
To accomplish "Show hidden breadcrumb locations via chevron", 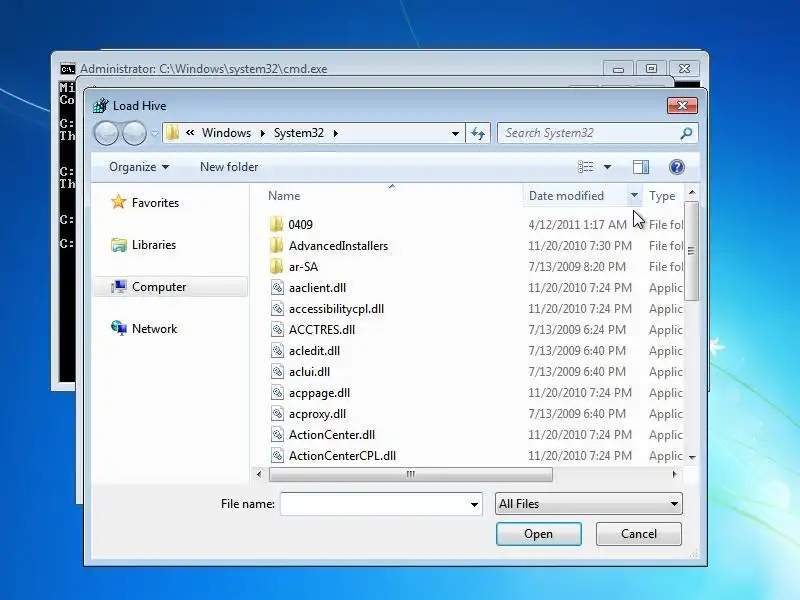I will click(190, 133).
